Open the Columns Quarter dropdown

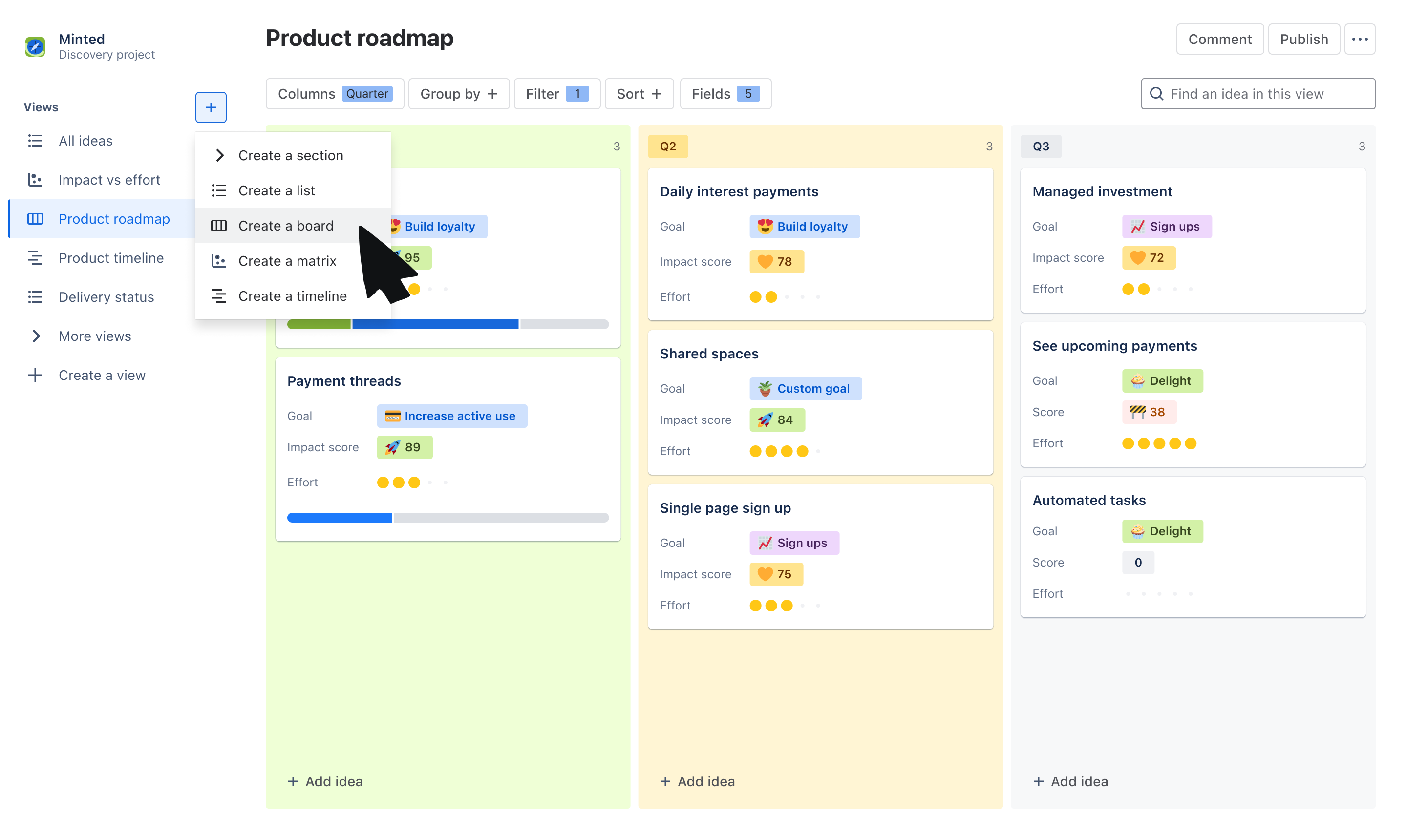click(335, 93)
